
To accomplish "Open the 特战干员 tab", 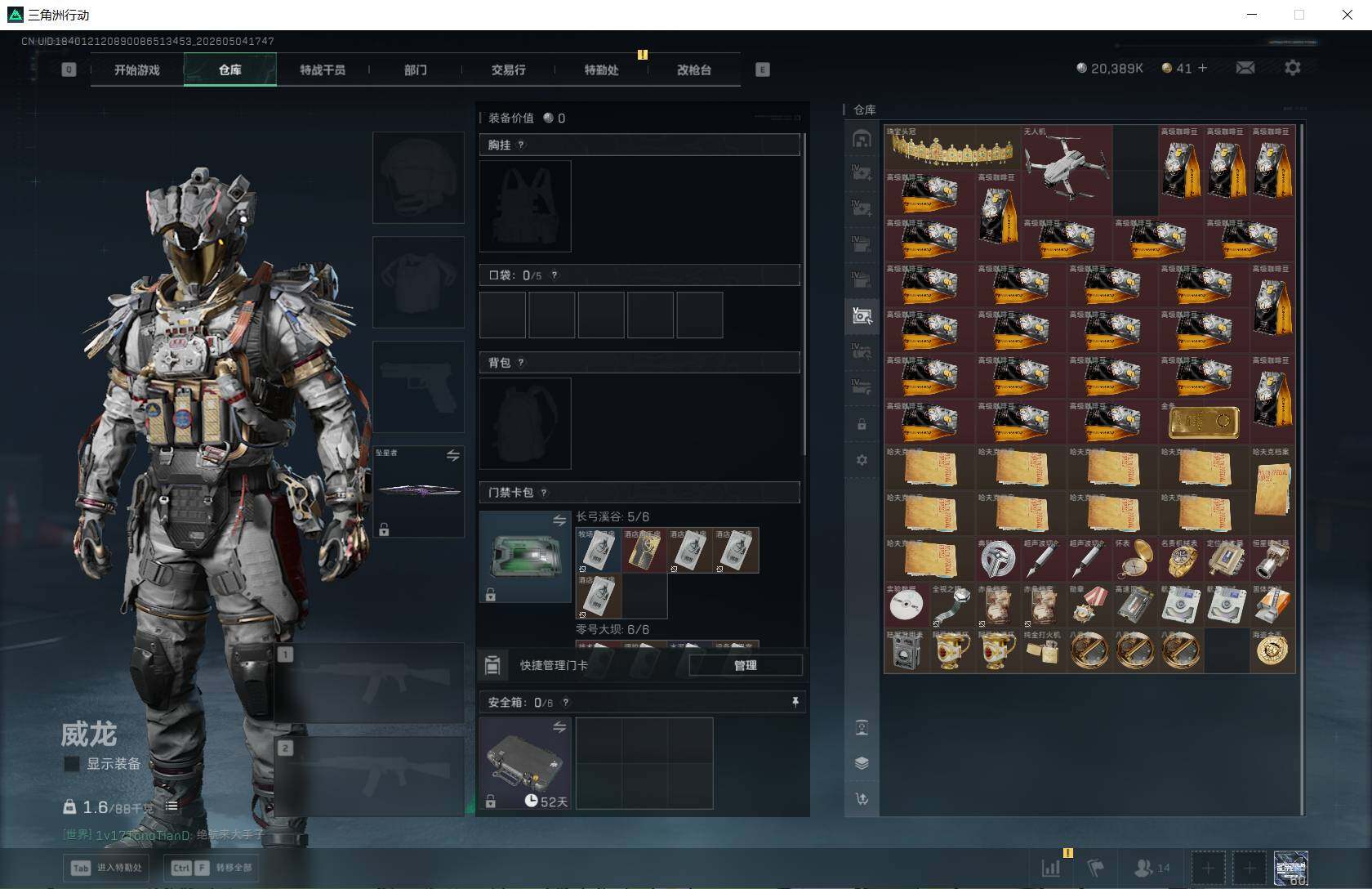I will coord(323,69).
